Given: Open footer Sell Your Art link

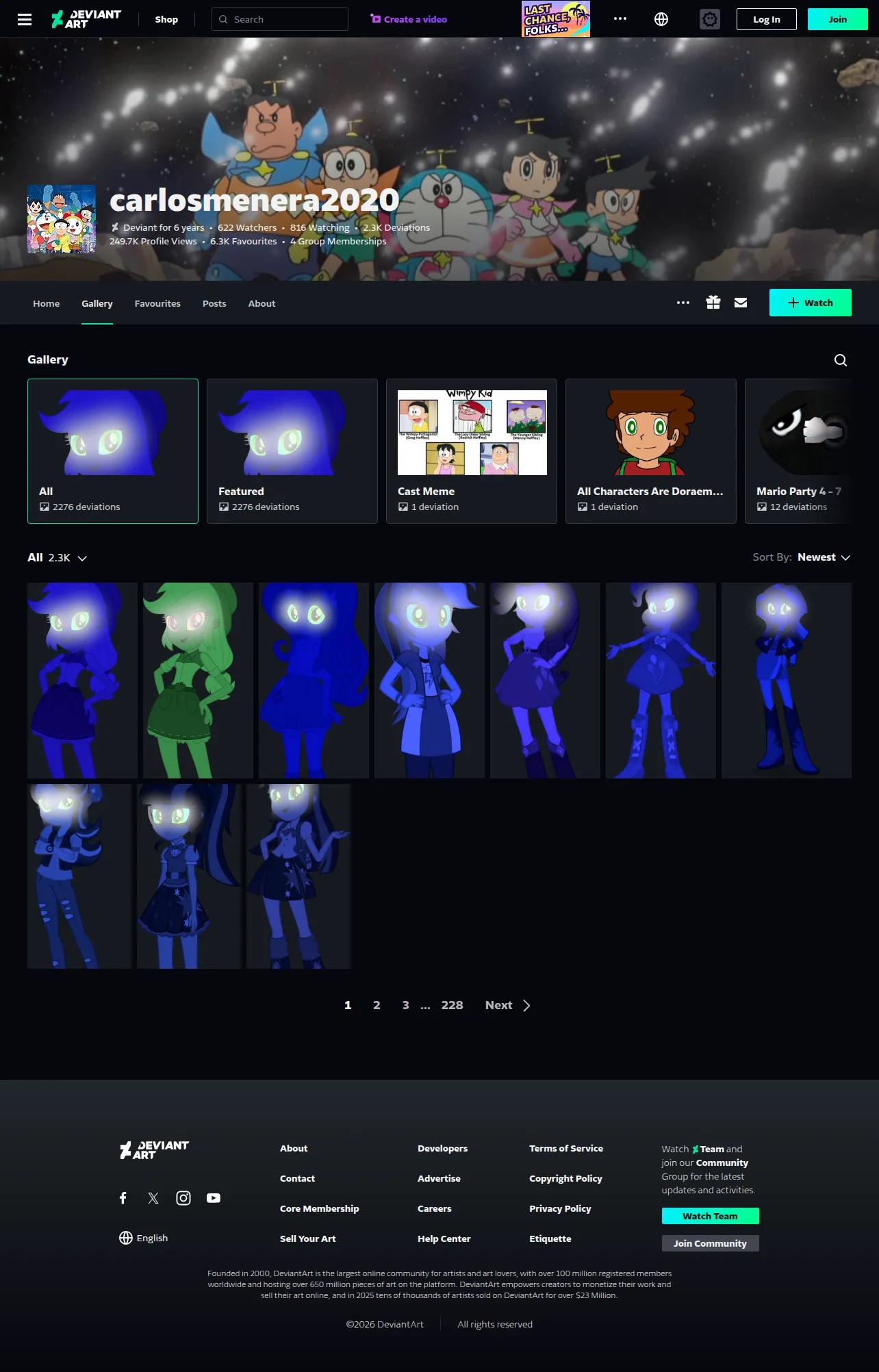Looking at the screenshot, I should point(307,1239).
